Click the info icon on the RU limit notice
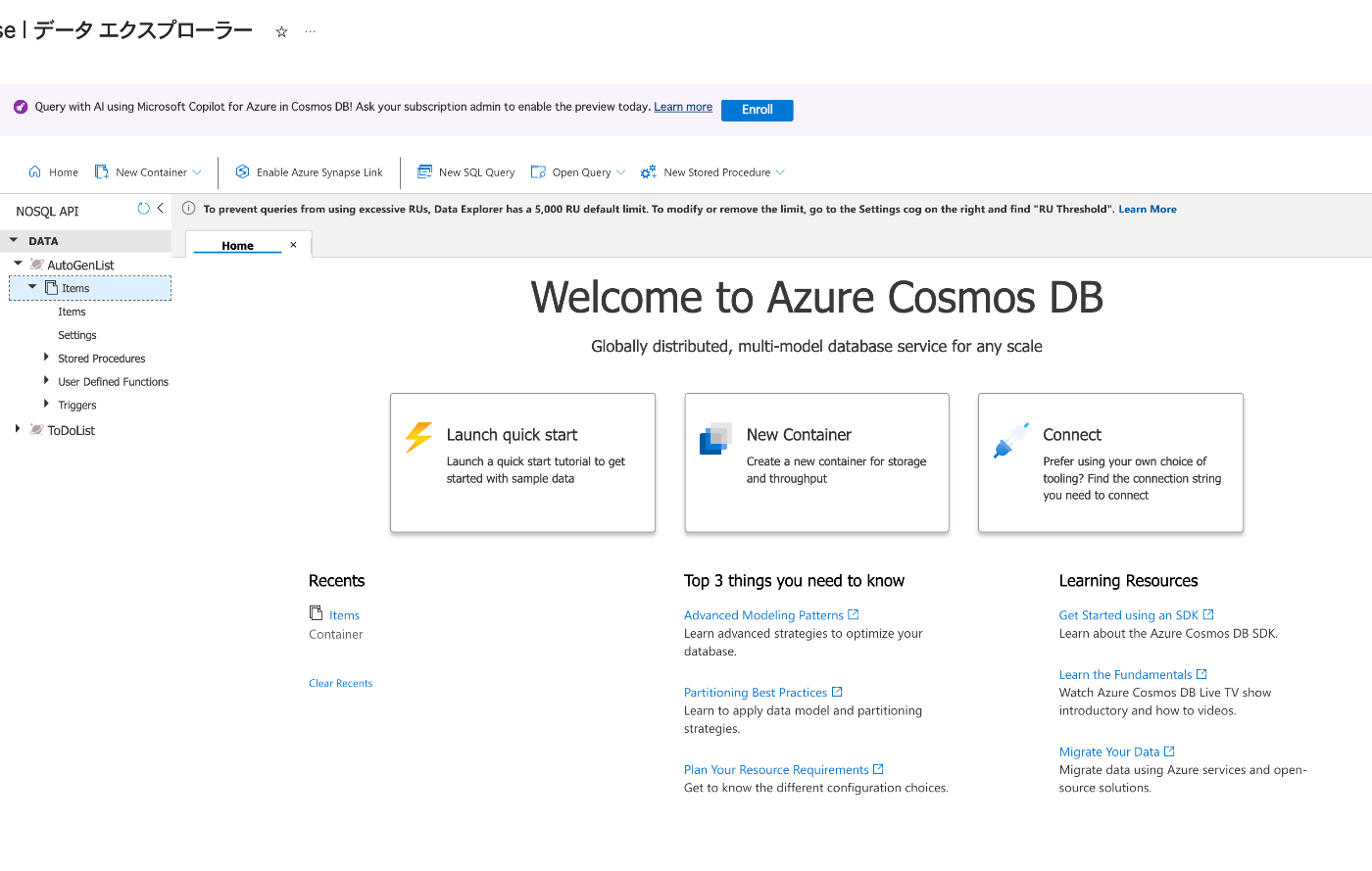Image resolution: width=1372 pixels, height=871 pixels. 189,209
